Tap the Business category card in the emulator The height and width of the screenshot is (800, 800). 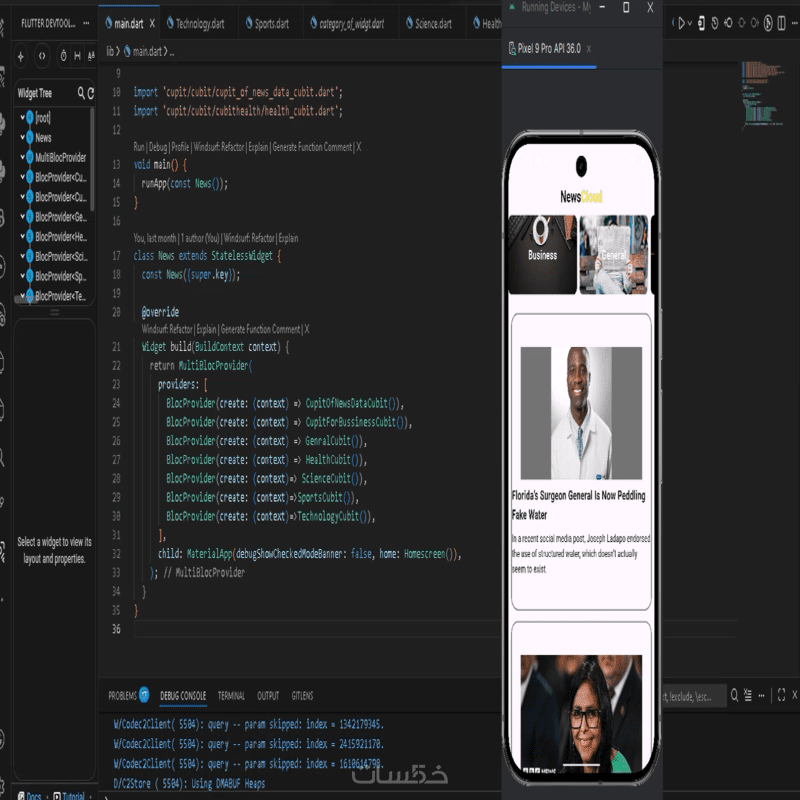pyautogui.click(x=542, y=255)
